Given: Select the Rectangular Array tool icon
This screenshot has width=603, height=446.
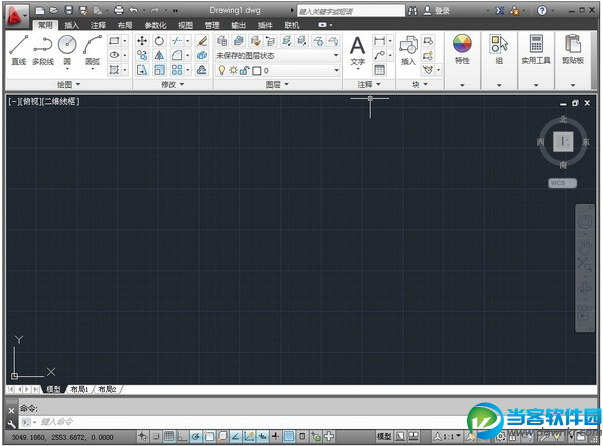Looking at the screenshot, I should [x=177, y=70].
